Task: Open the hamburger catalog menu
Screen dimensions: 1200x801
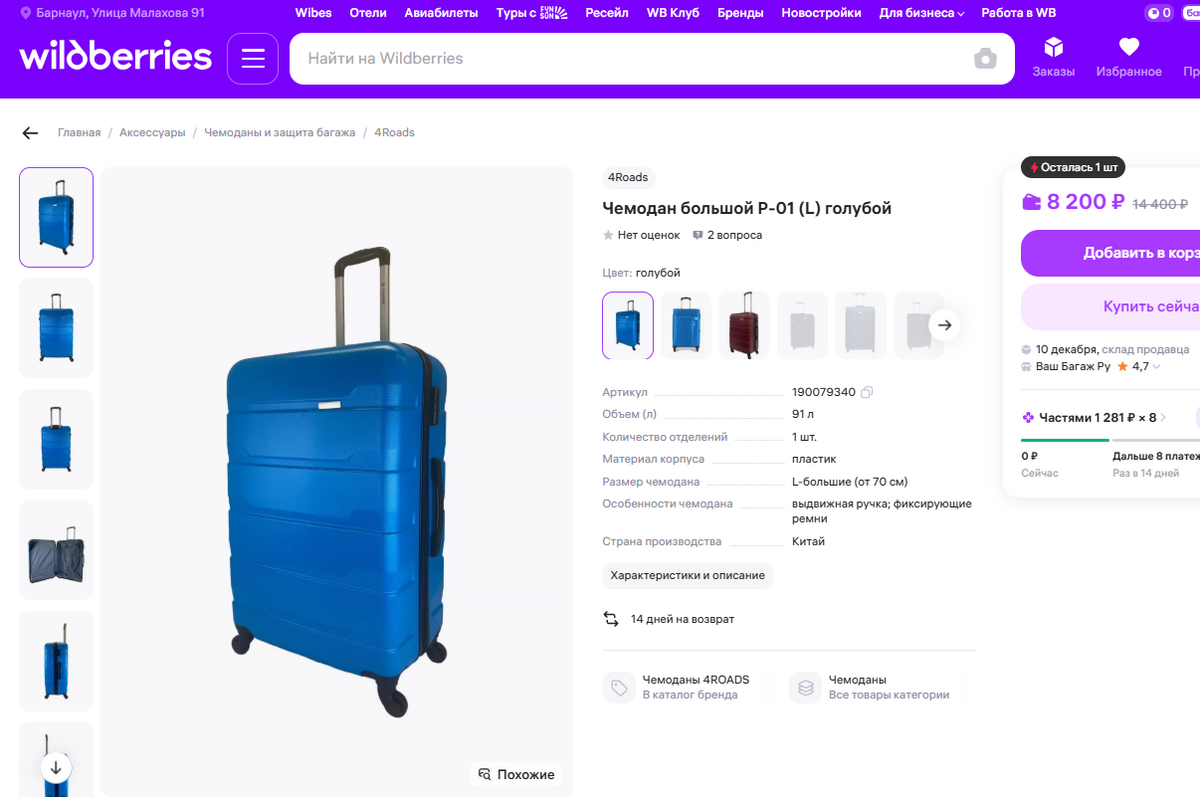Action: coord(252,59)
